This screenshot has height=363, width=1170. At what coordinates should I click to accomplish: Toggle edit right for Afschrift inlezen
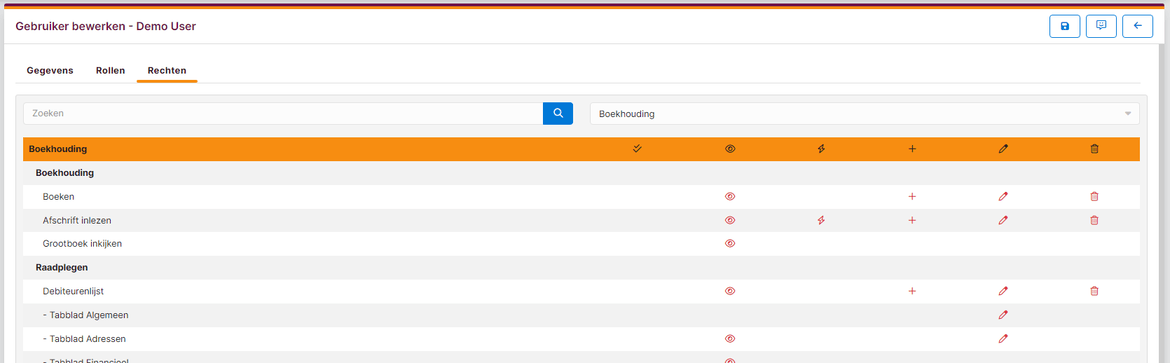click(x=1003, y=220)
